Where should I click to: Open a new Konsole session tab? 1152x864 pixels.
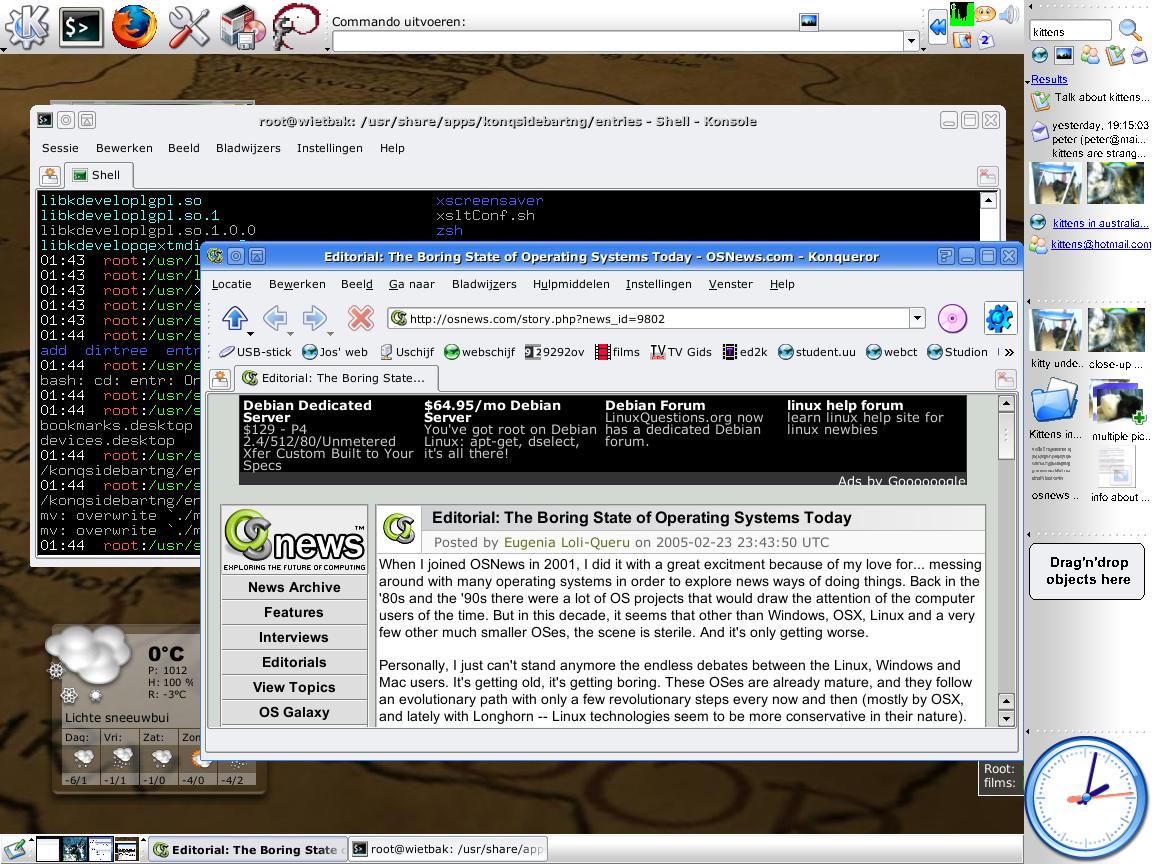click(x=50, y=176)
